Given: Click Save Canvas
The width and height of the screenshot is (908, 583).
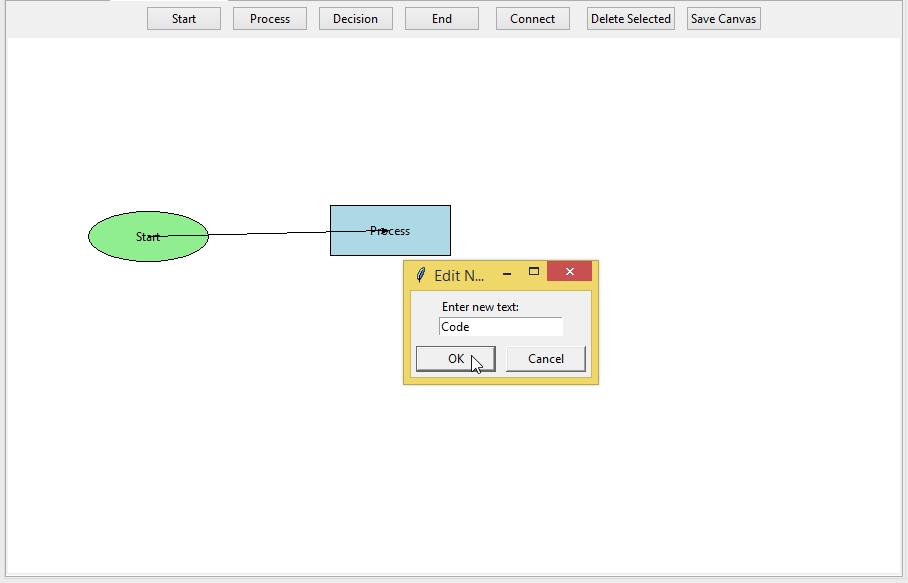Looking at the screenshot, I should [x=724, y=19].
